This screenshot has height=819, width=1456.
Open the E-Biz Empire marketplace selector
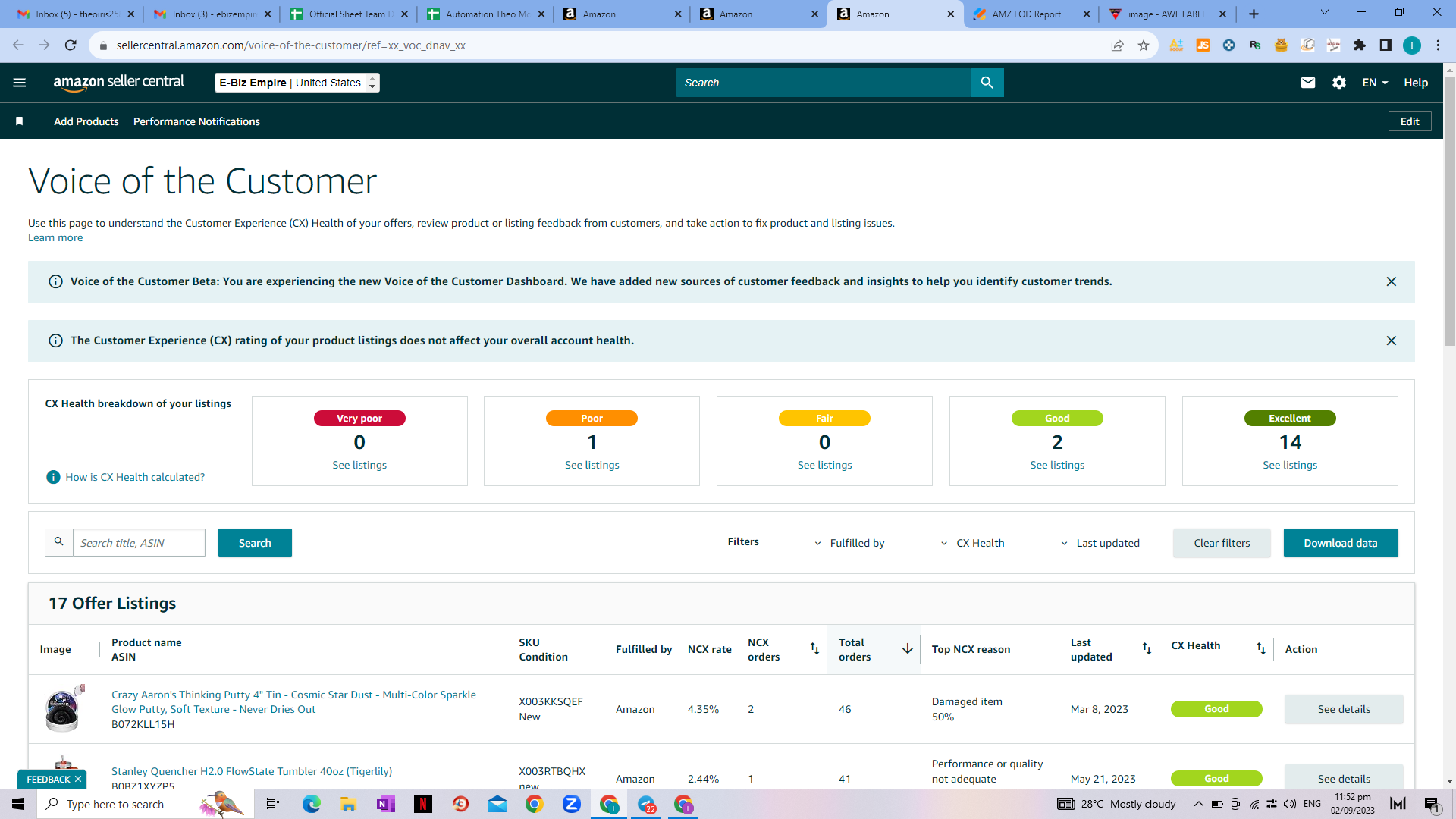tap(297, 83)
